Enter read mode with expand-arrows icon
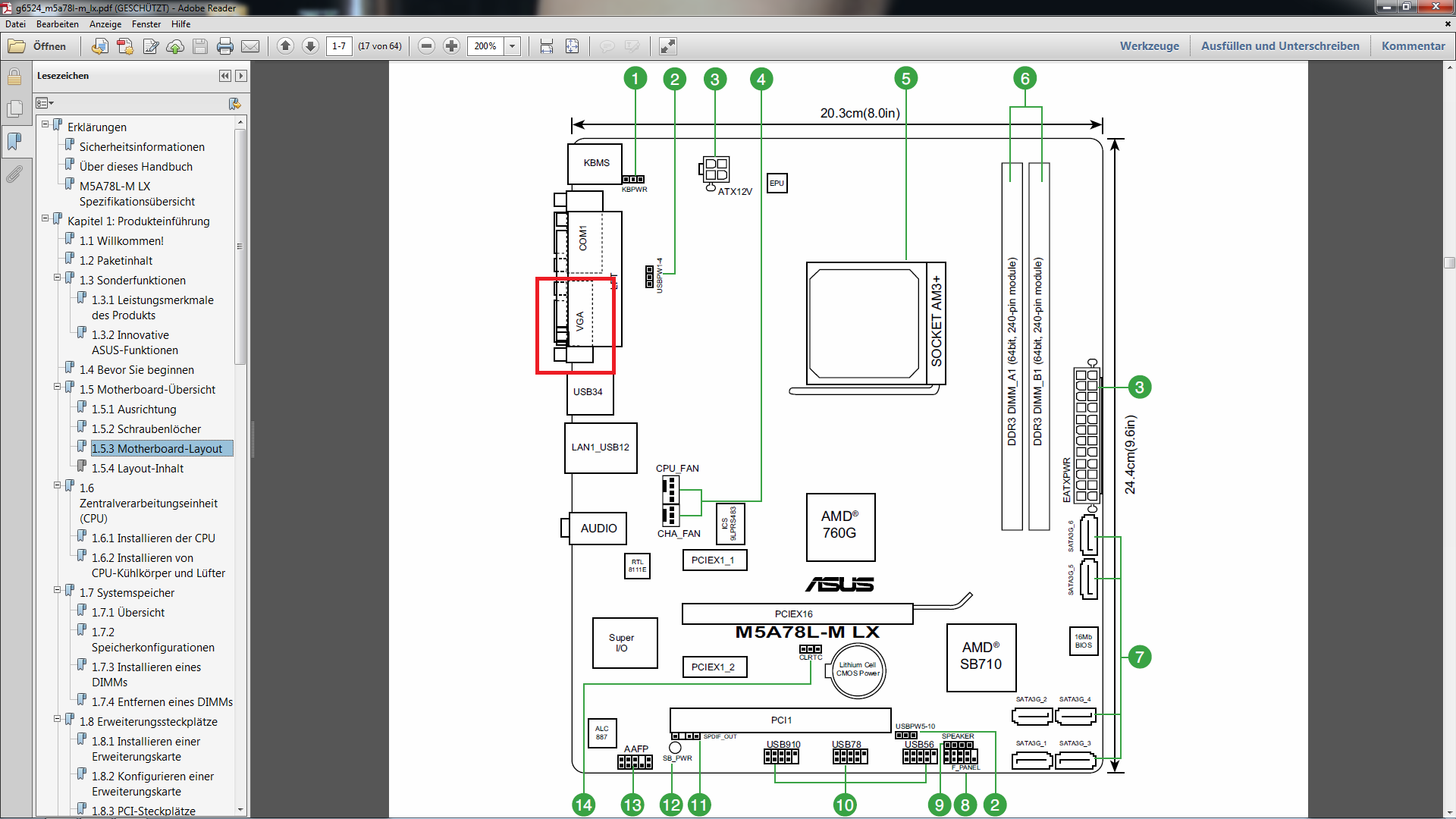1456x819 pixels. (667, 46)
